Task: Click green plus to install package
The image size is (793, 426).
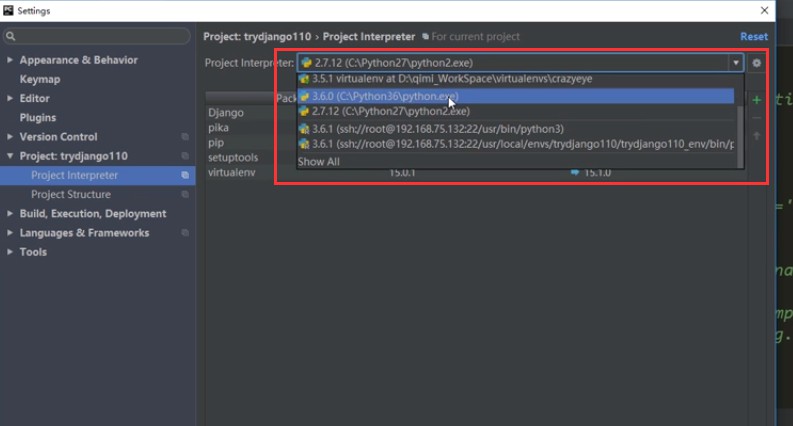Action: pyautogui.click(x=757, y=100)
